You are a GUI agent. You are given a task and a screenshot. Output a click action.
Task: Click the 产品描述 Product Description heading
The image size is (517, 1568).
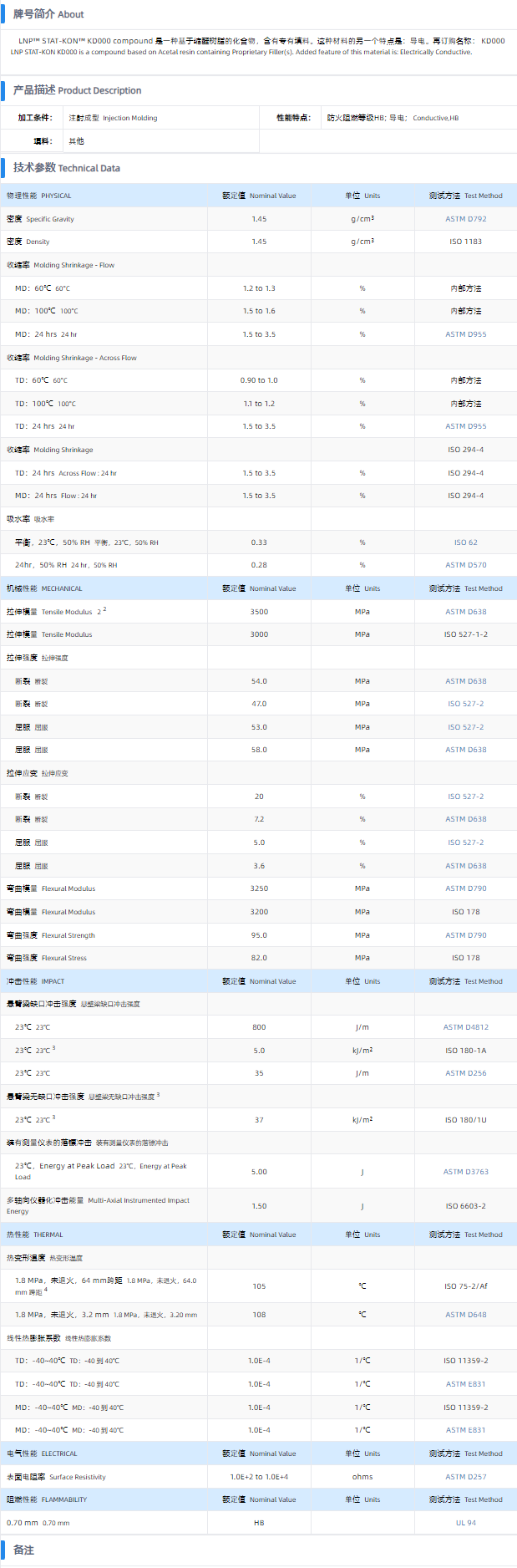coord(77,90)
